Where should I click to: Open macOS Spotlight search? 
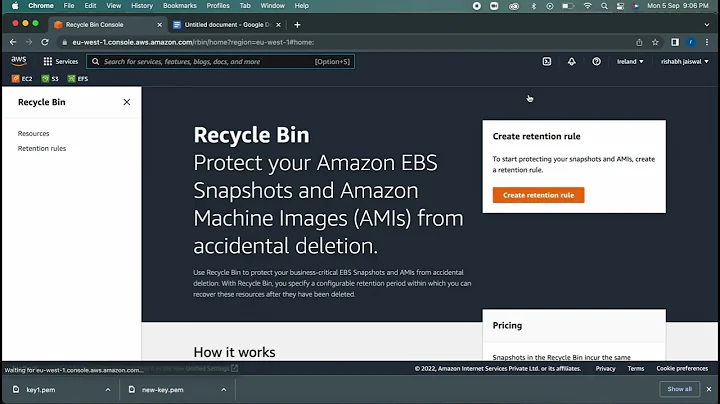pyautogui.click(x=604, y=6)
